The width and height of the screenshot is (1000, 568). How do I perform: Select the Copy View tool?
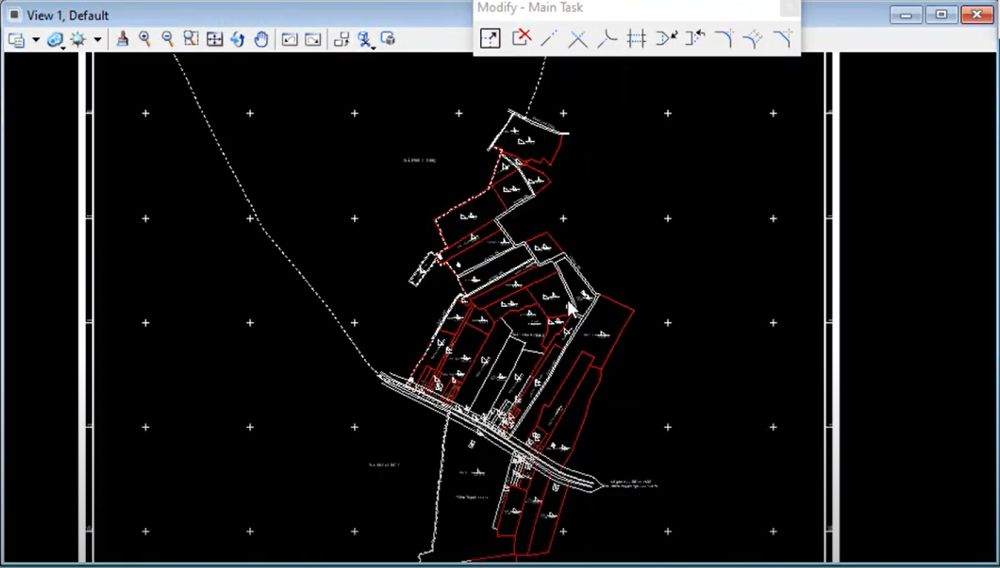pyautogui.click(x=342, y=40)
